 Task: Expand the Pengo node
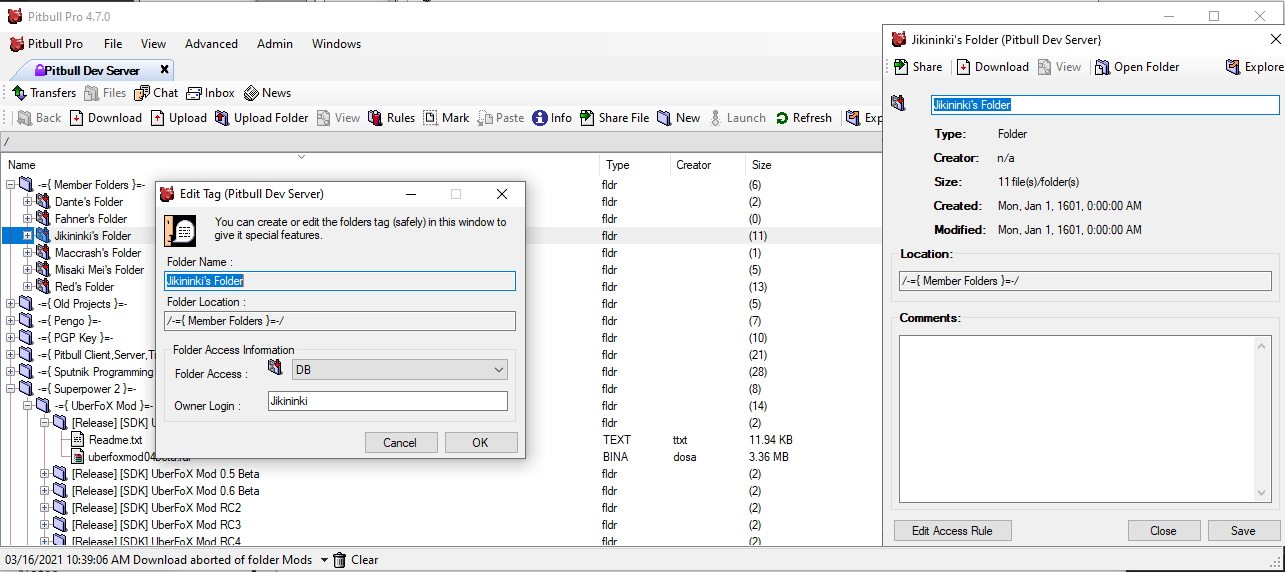11,321
